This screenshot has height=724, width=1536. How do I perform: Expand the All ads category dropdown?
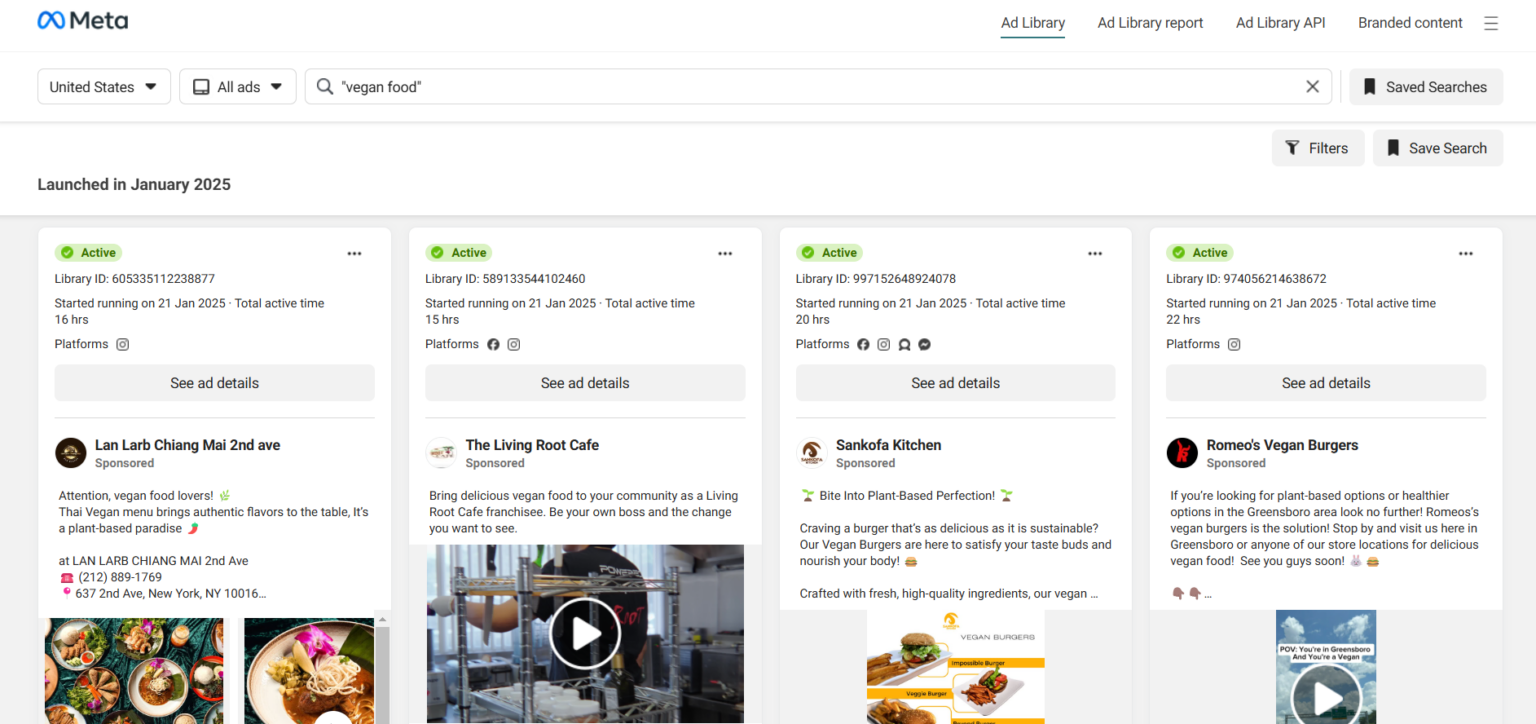[x=238, y=87]
